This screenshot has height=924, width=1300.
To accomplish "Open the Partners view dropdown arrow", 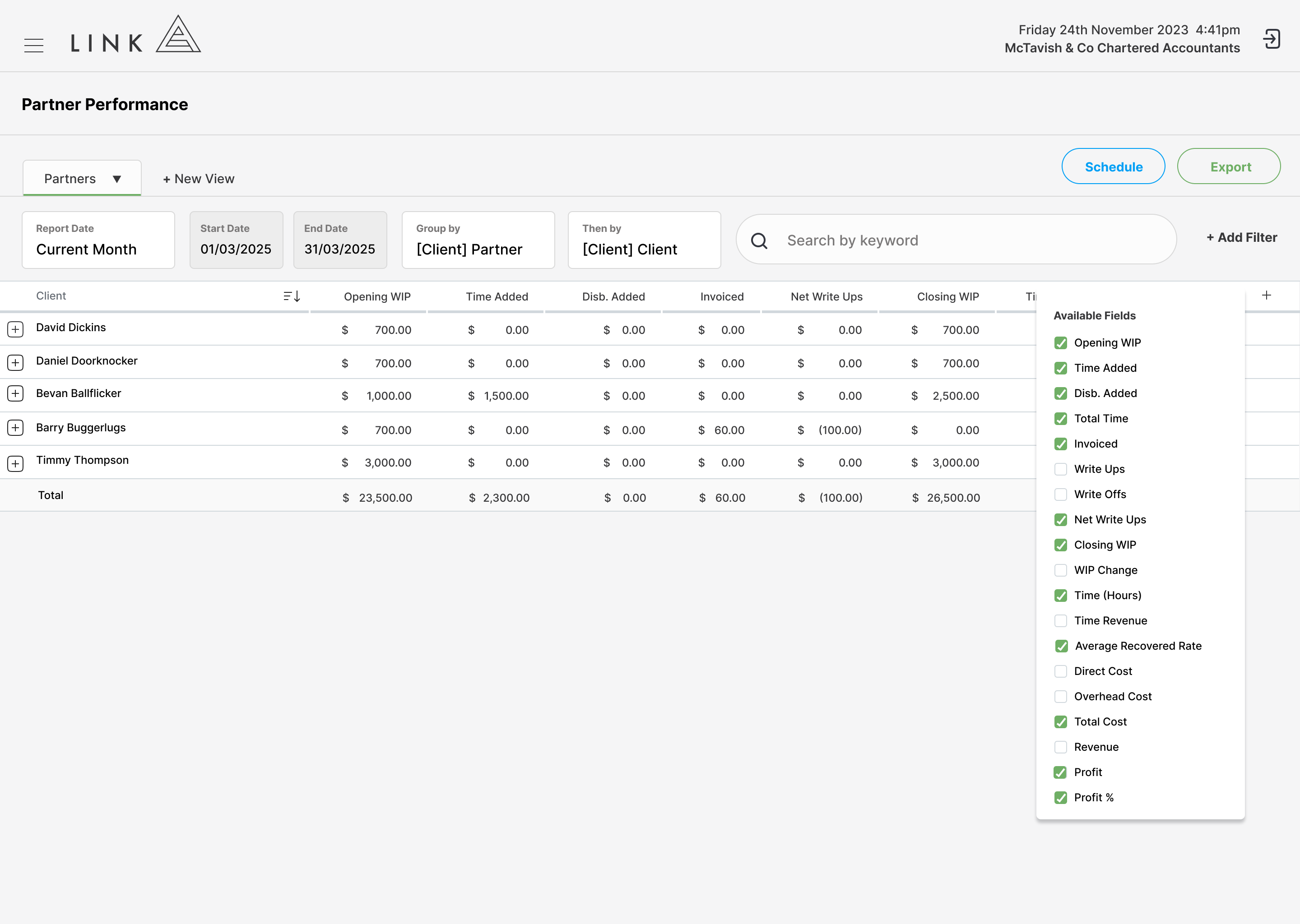I will tap(116, 179).
